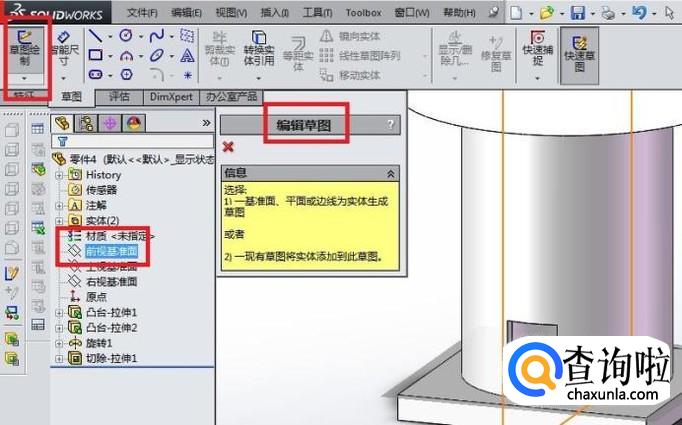Screen dimensions: 682x425
Task: Click the Select cursor icon
Action: pyautogui.click(x=669, y=13)
